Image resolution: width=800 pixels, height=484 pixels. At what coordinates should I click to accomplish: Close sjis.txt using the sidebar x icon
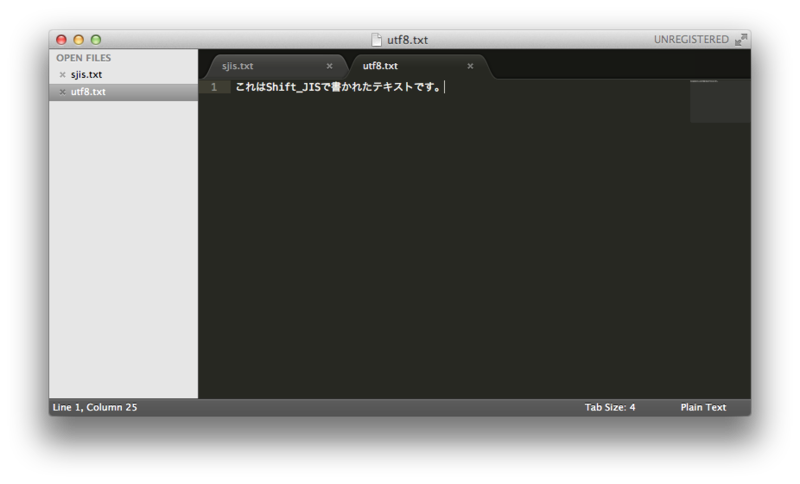62,74
